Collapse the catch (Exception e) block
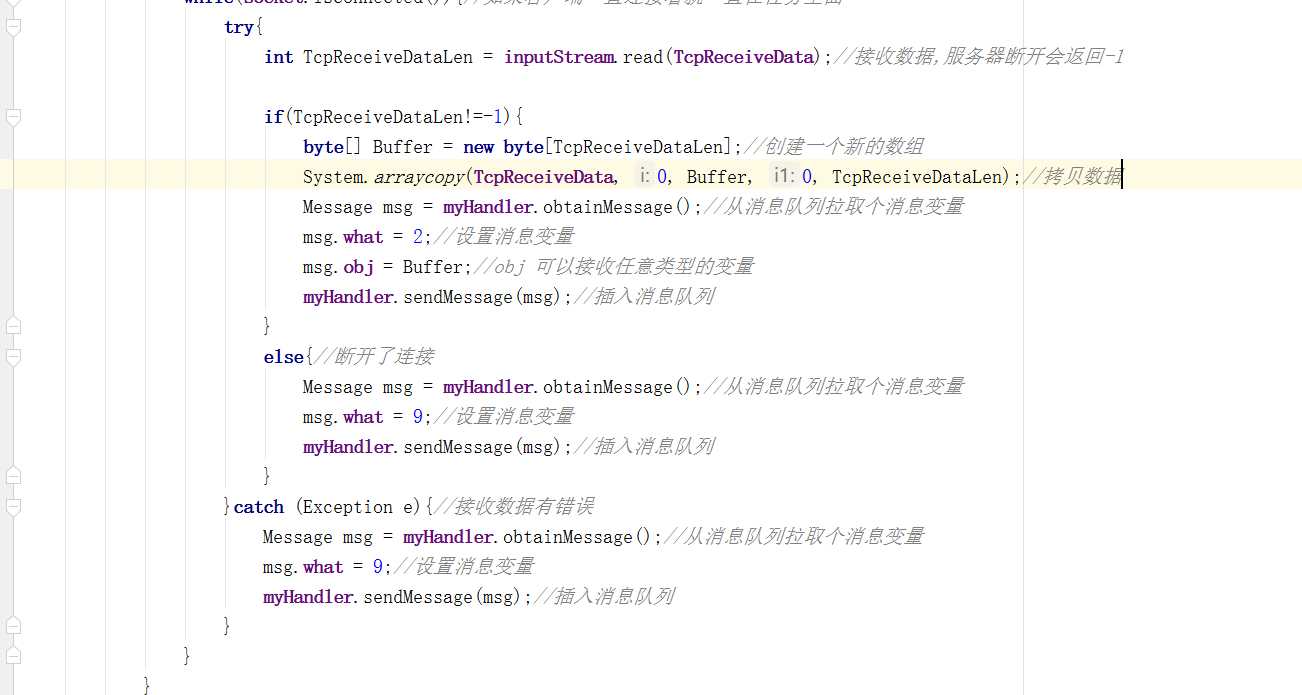The height and width of the screenshot is (695, 1302). [x=13, y=507]
